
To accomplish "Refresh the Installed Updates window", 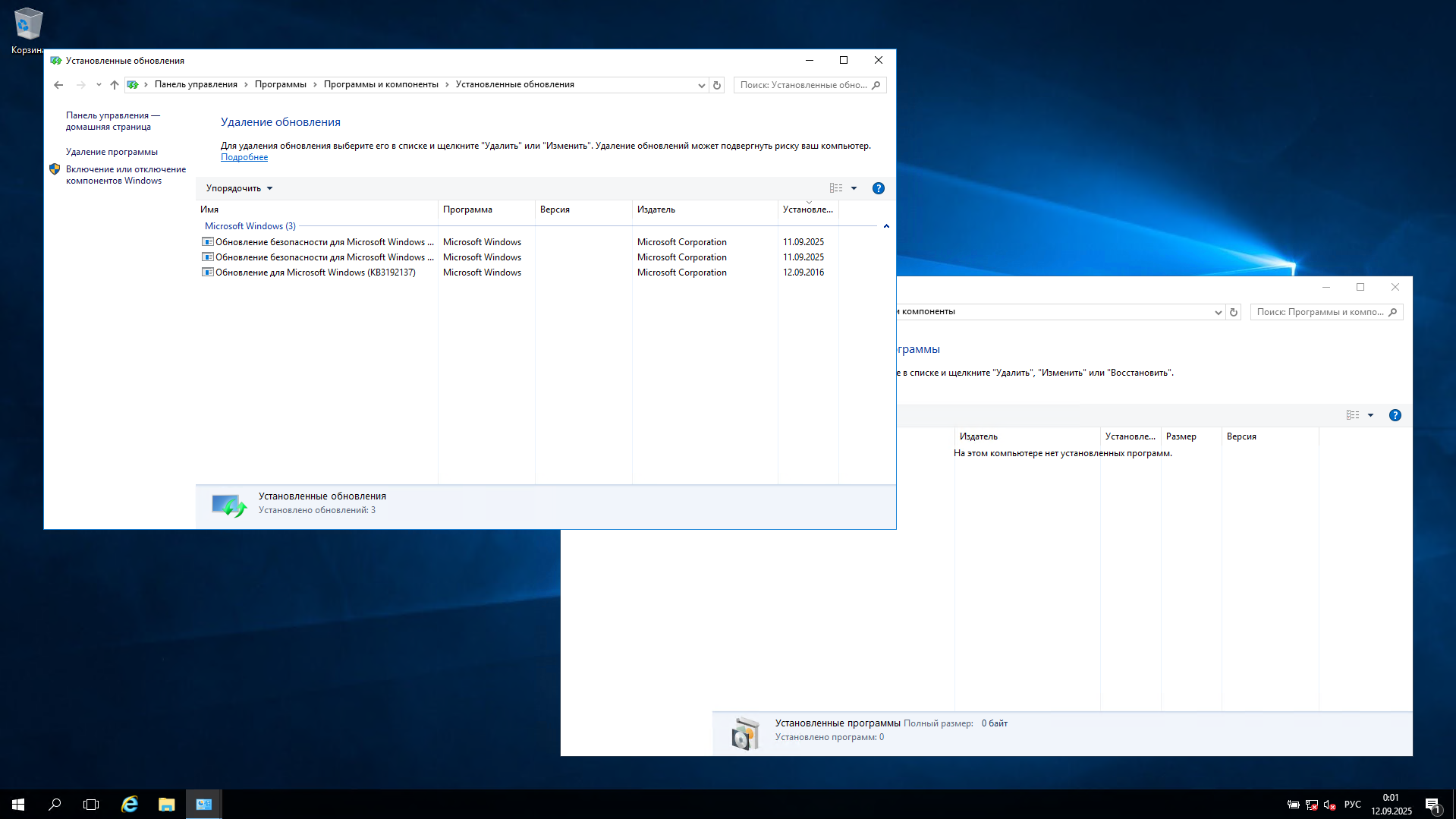I will coord(717,85).
